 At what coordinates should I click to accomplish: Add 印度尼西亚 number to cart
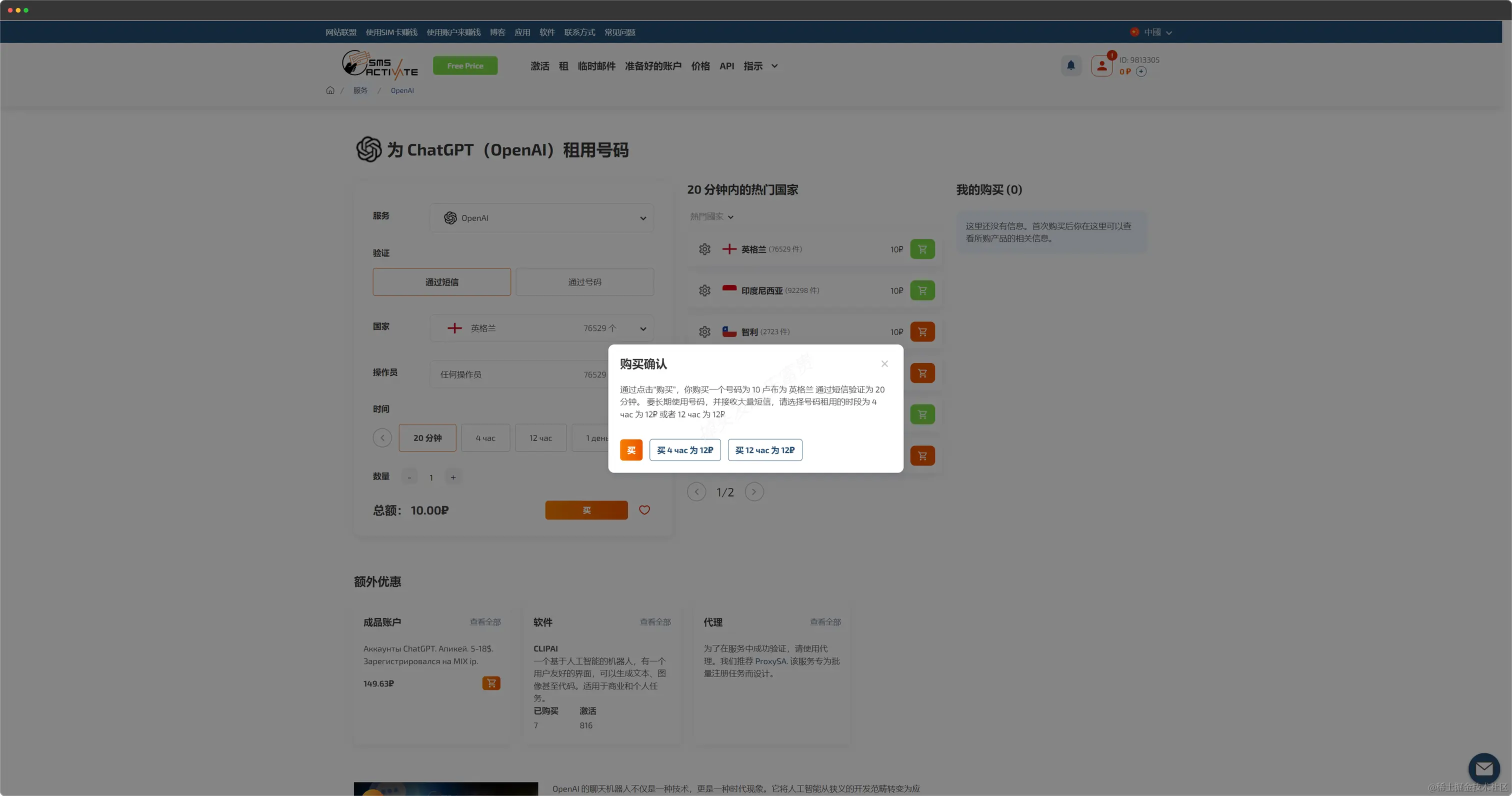click(x=922, y=290)
